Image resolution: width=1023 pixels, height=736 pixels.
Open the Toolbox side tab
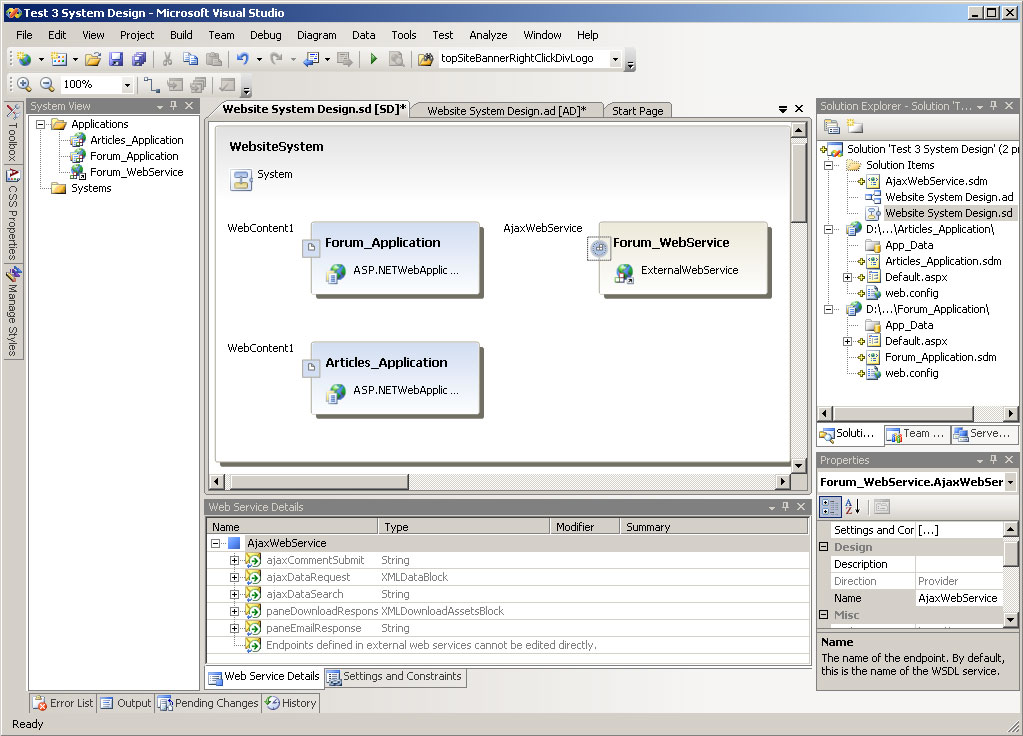(x=12, y=133)
